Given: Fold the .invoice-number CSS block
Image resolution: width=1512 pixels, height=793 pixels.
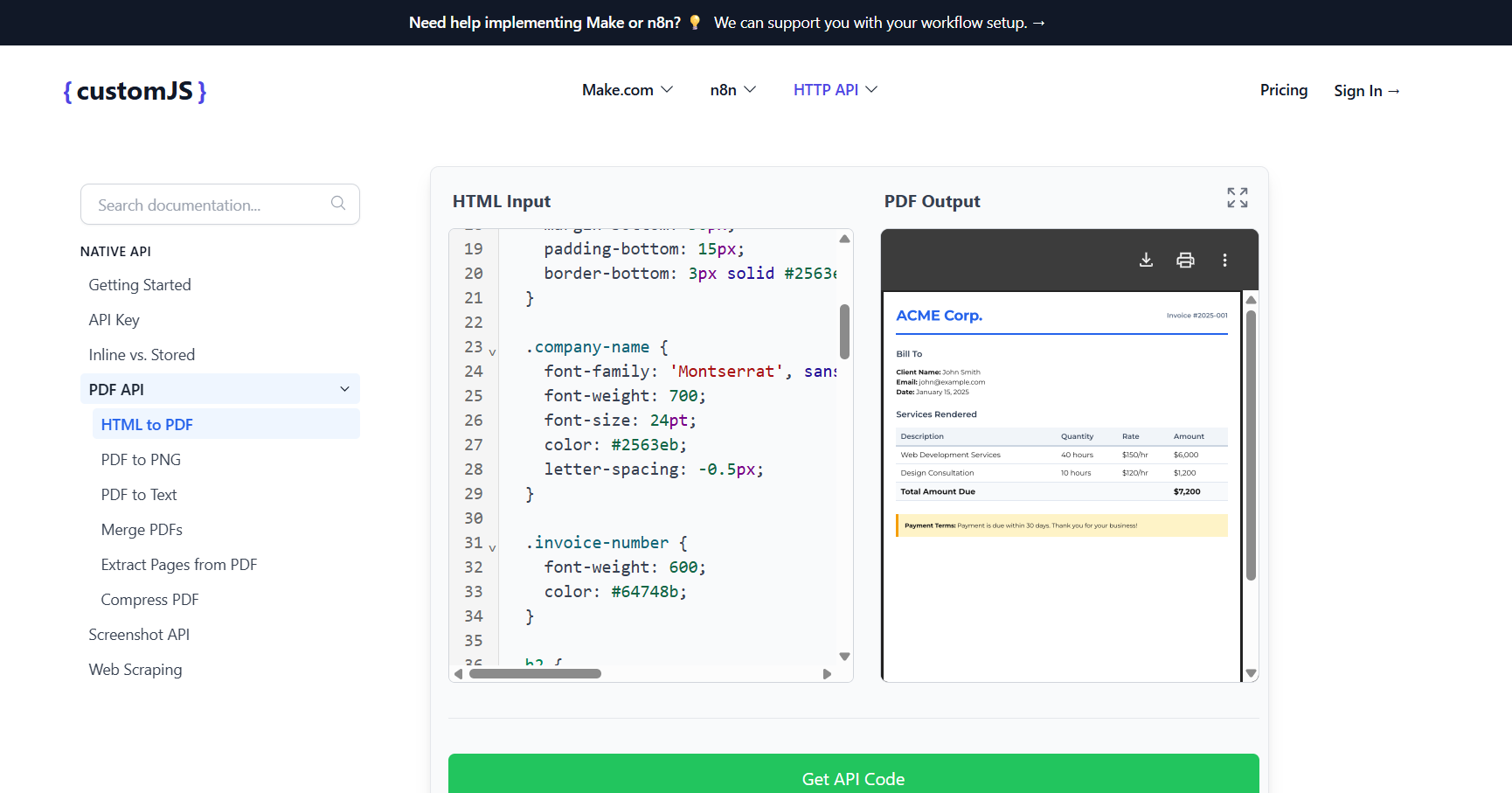Looking at the screenshot, I should tap(492, 547).
